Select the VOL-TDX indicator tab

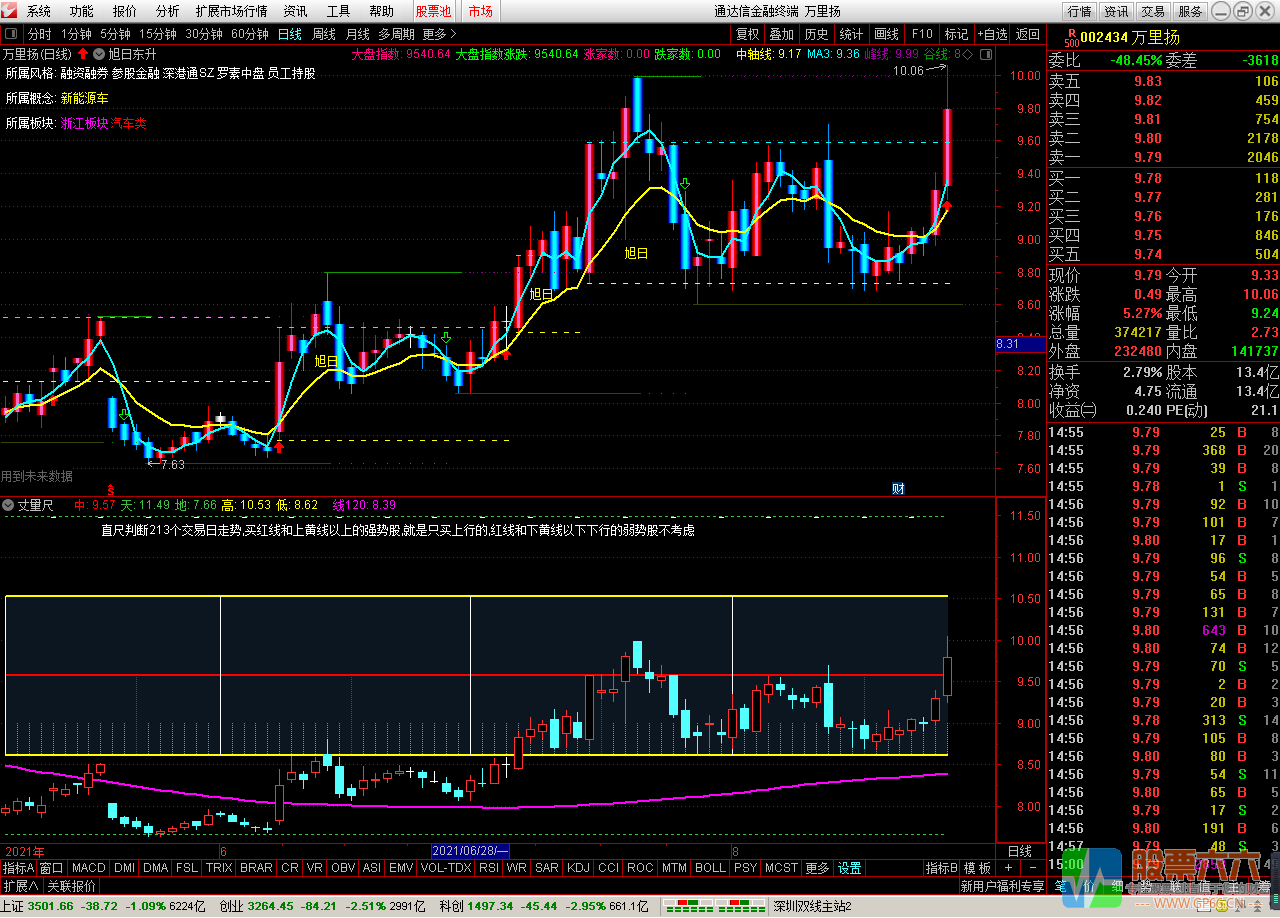pos(445,868)
